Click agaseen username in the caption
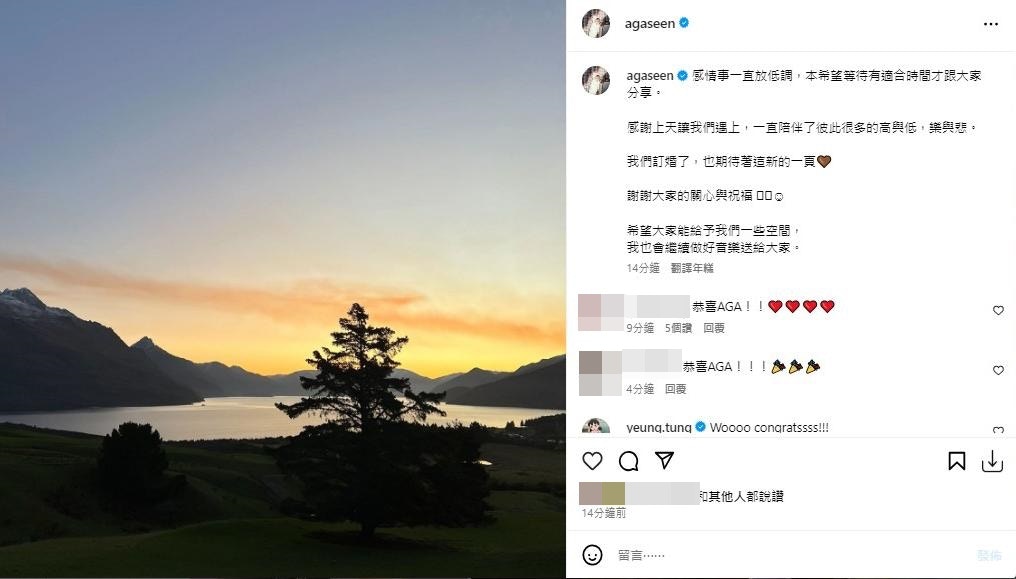The image size is (1016, 579). point(649,76)
